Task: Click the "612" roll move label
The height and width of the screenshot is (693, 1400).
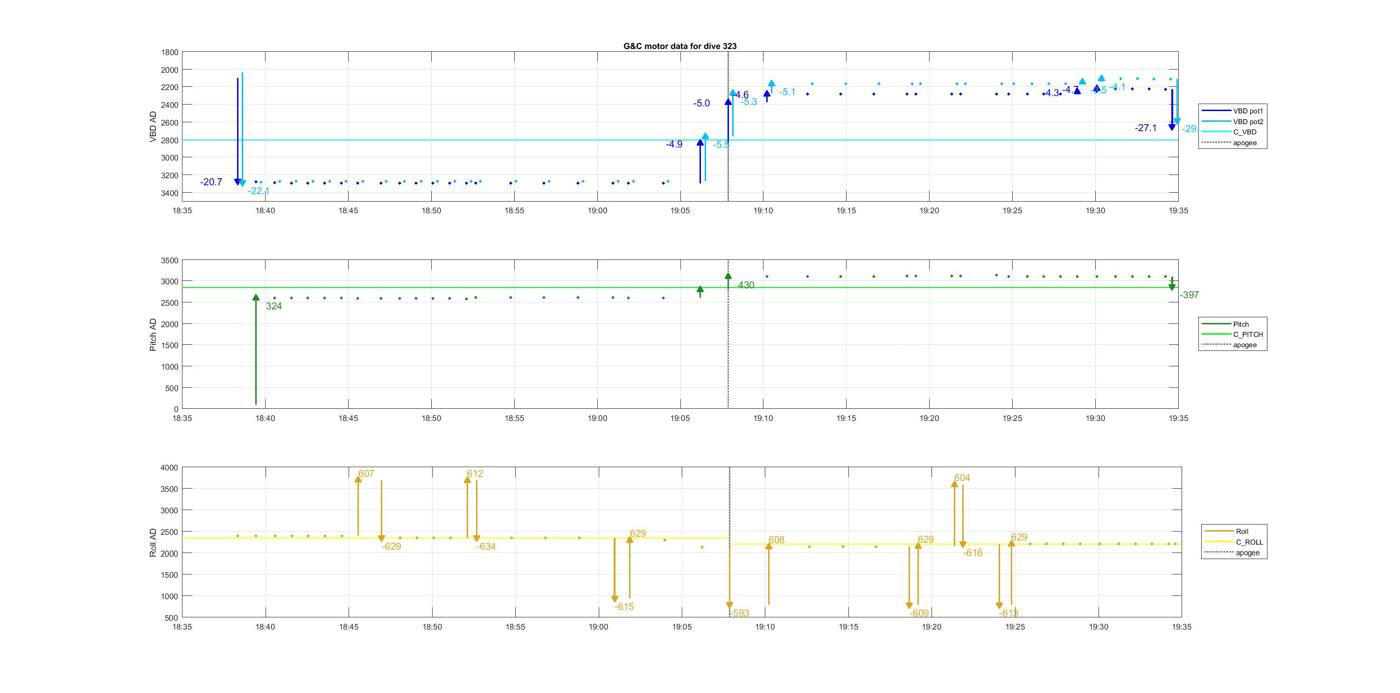Action: coord(475,474)
